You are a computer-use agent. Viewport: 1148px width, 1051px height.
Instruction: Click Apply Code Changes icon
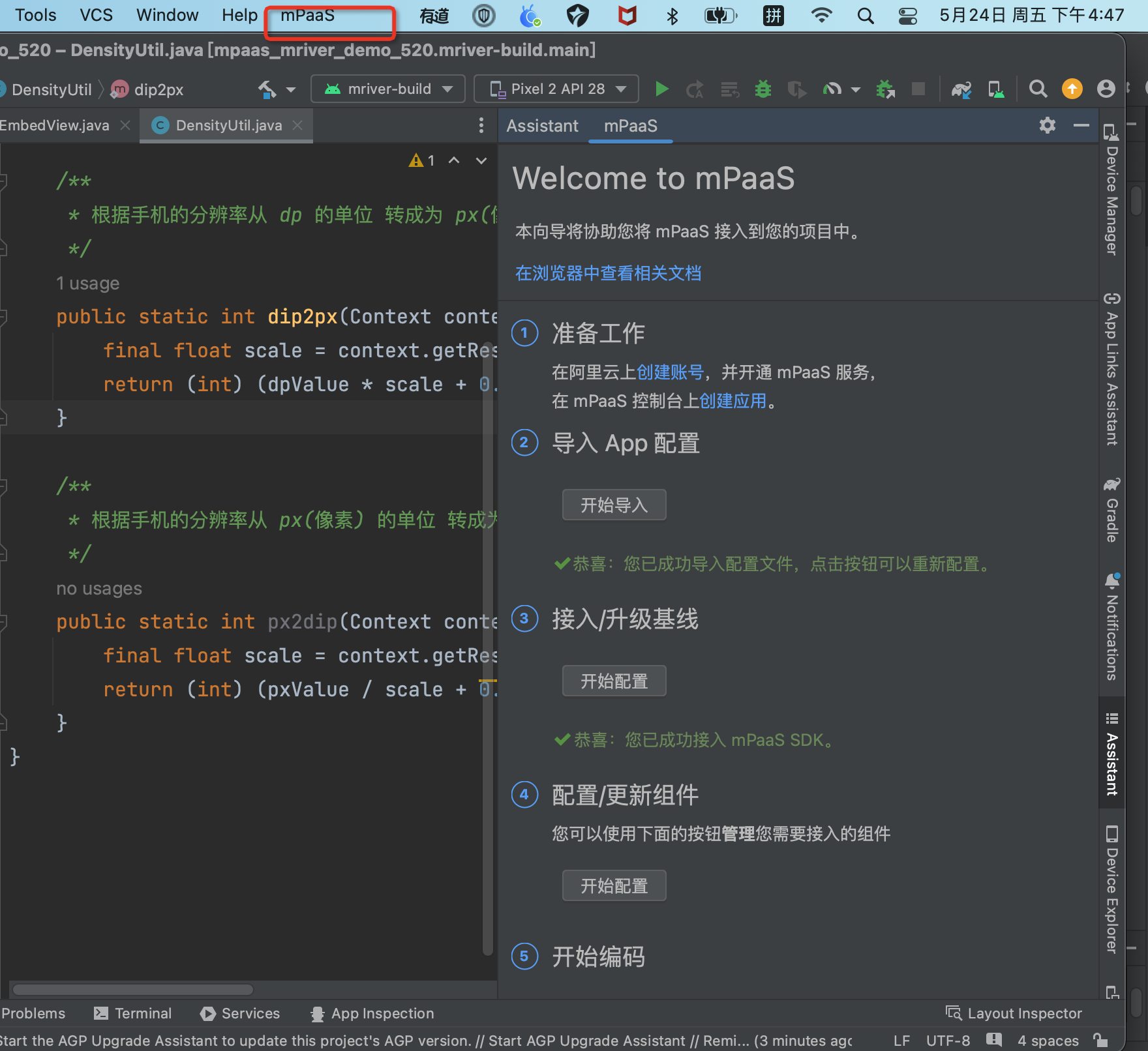tap(729, 89)
